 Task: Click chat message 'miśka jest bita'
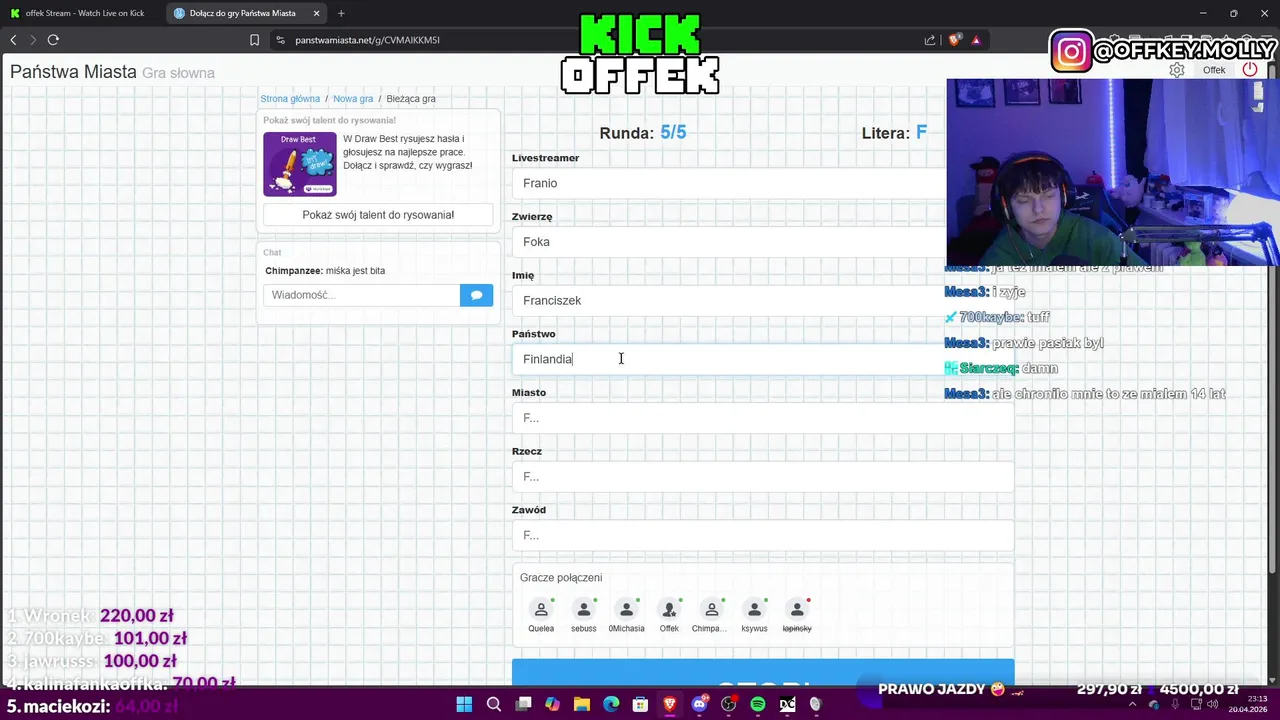point(355,271)
